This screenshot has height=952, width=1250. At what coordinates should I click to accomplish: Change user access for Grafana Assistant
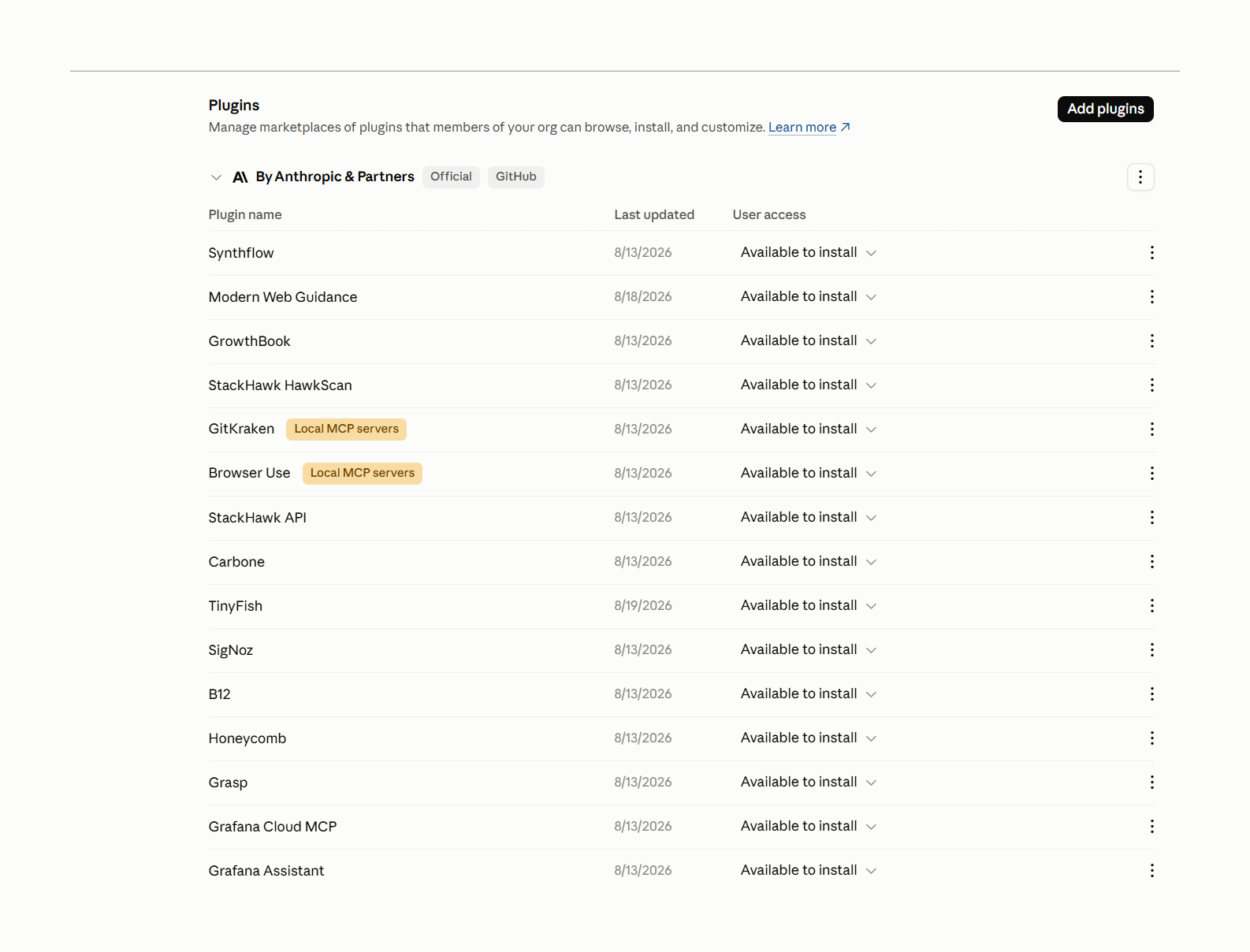tap(808, 871)
